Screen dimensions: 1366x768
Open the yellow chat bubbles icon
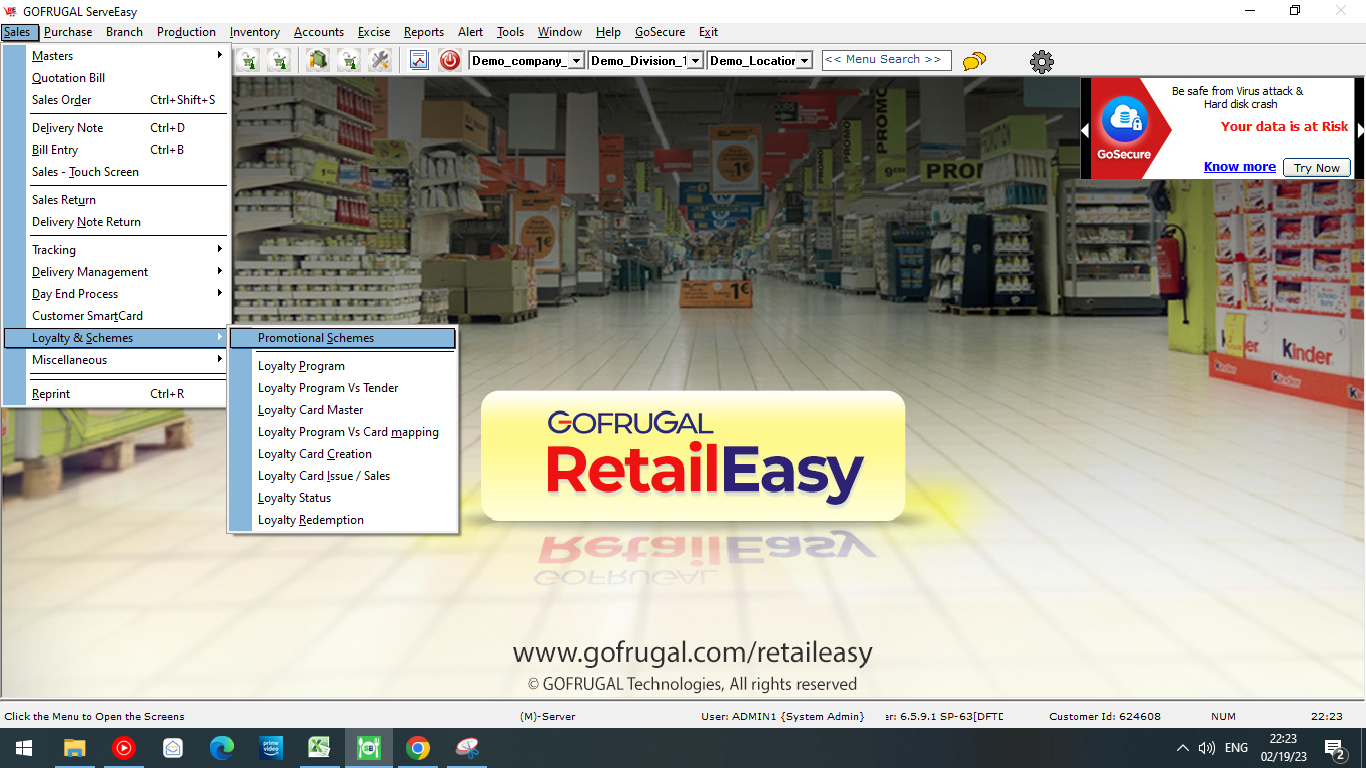(x=974, y=61)
